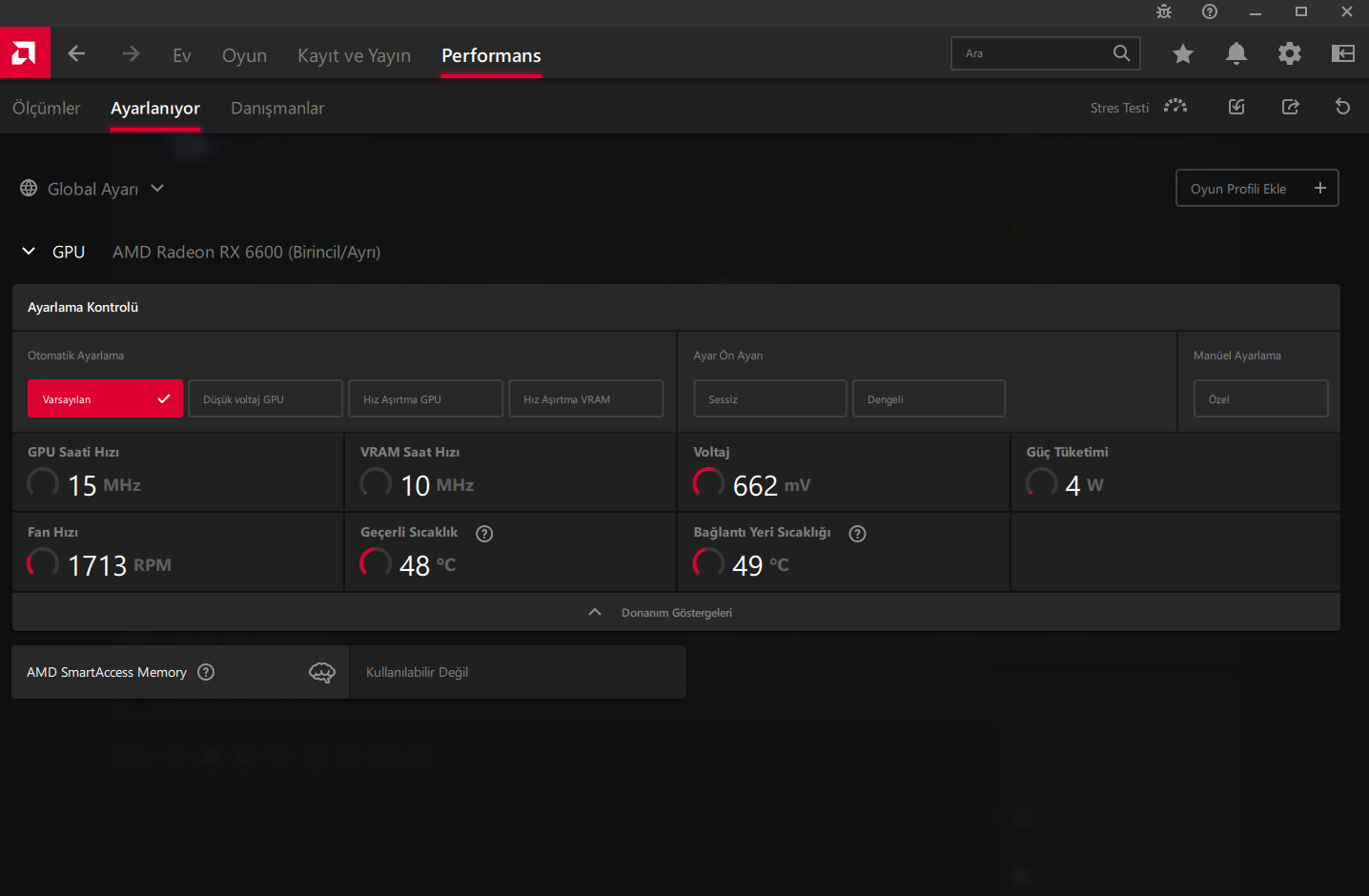Open the Oyun tab

[x=244, y=55]
